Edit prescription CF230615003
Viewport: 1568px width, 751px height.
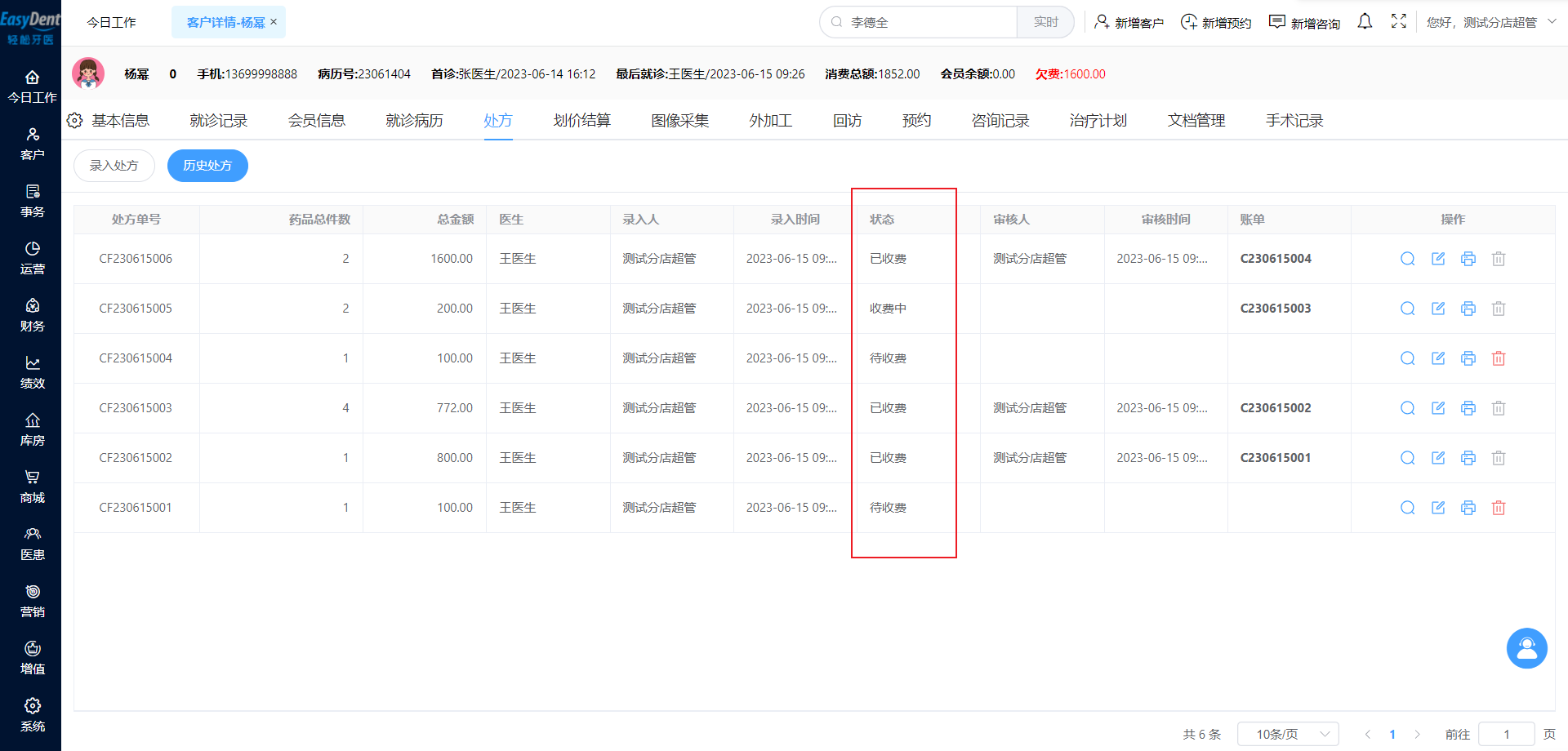point(1438,408)
